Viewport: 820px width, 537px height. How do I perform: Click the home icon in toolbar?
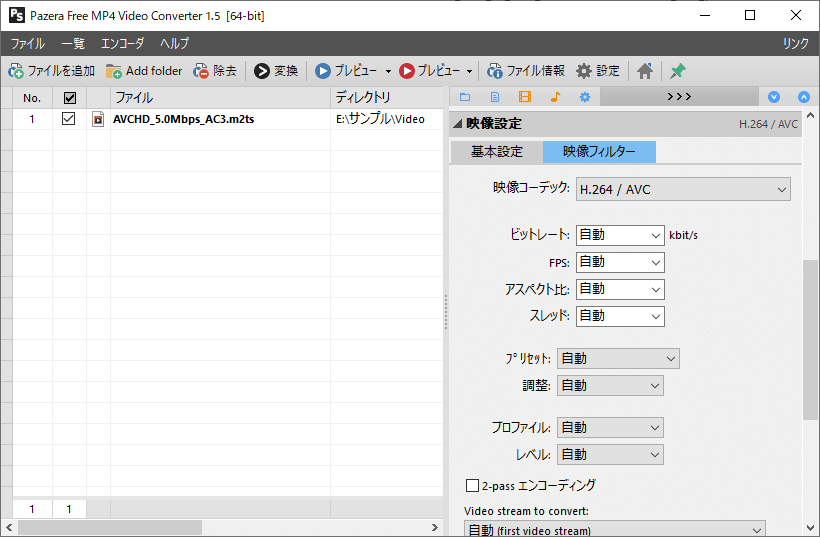645,71
